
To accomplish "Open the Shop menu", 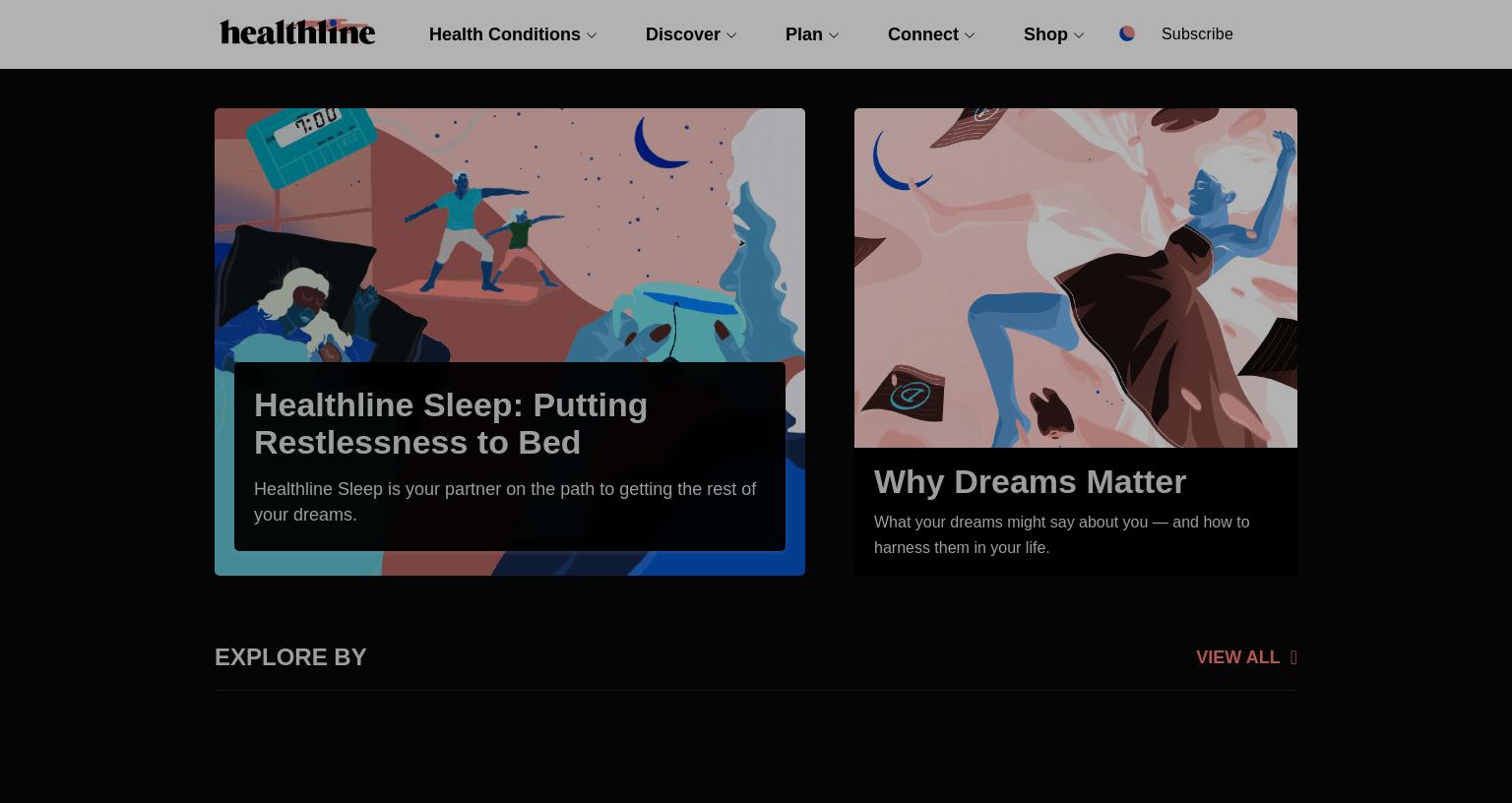I will pyautogui.click(x=1045, y=34).
